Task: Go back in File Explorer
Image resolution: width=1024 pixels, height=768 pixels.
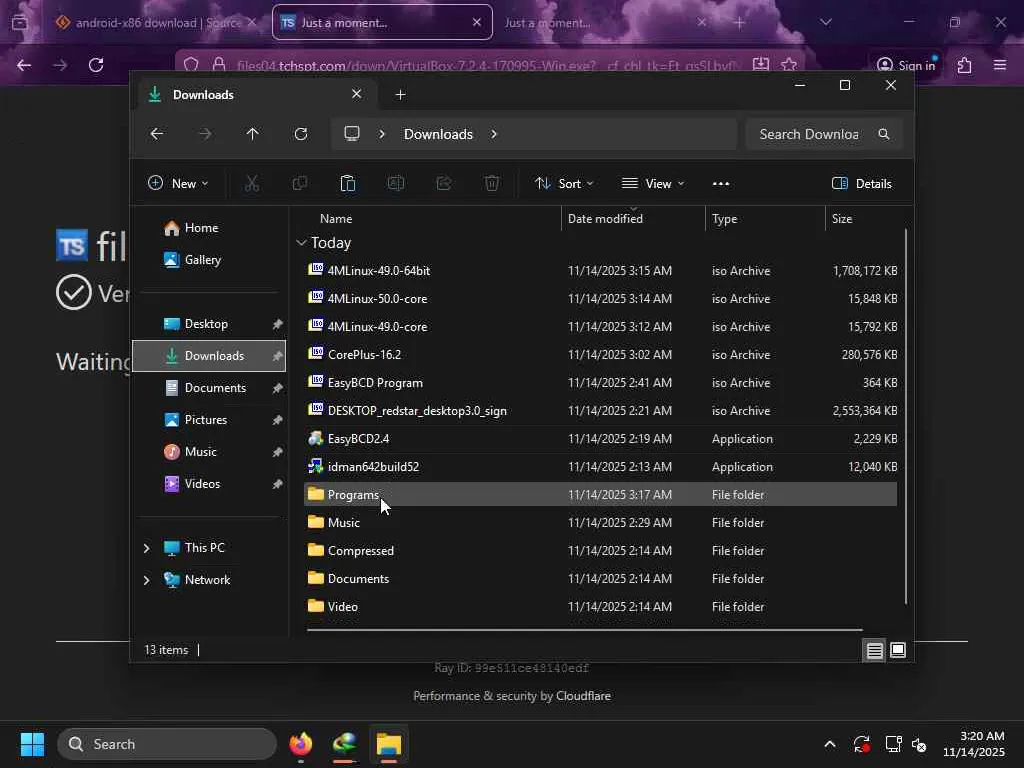Action: point(157,134)
